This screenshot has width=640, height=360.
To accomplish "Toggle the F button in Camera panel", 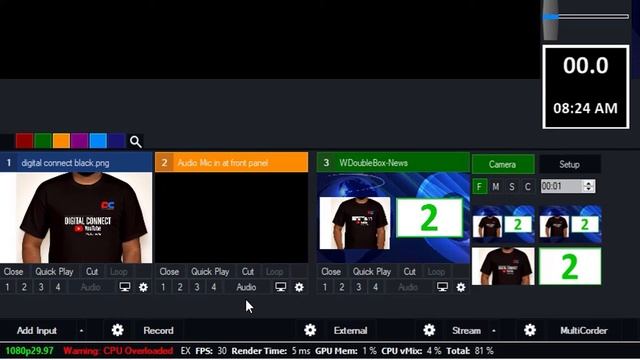I will coord(480,187).
